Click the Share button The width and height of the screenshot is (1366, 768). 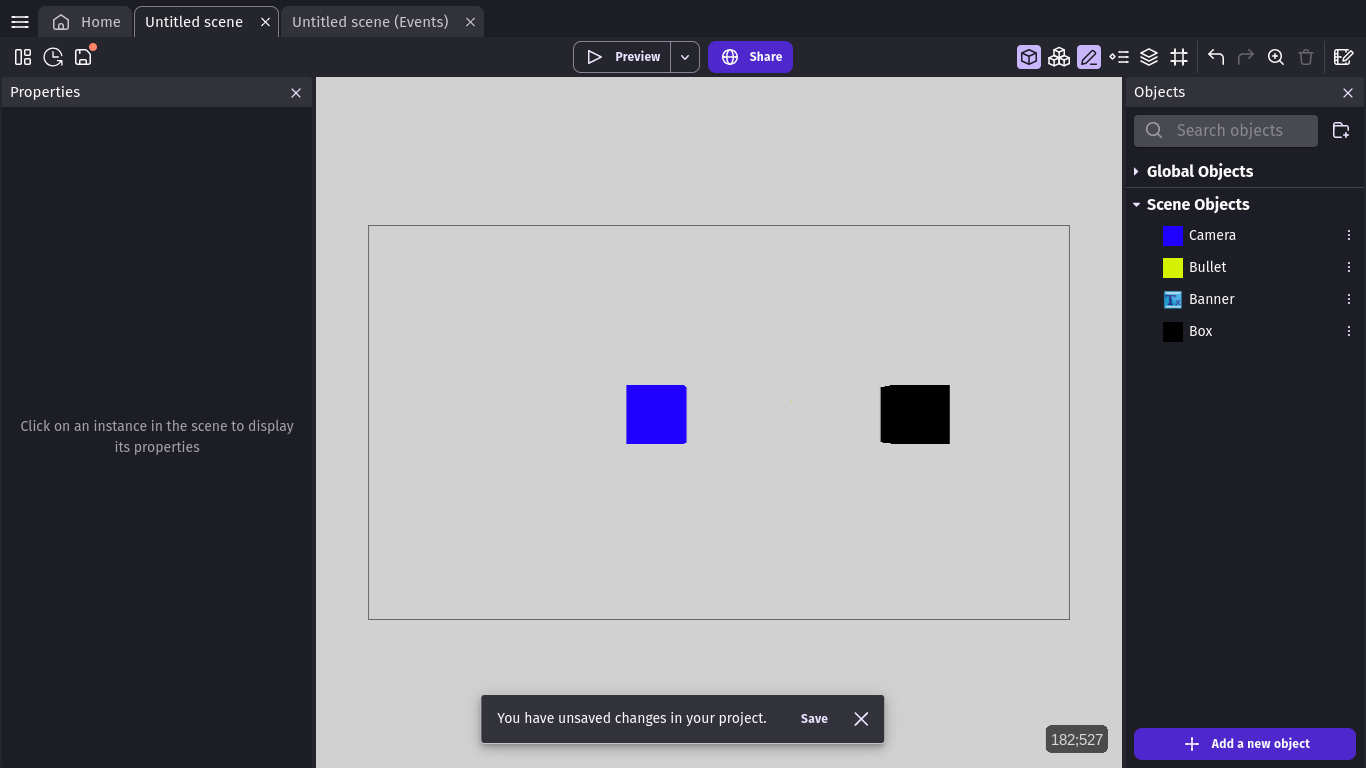tap(750, 57)
